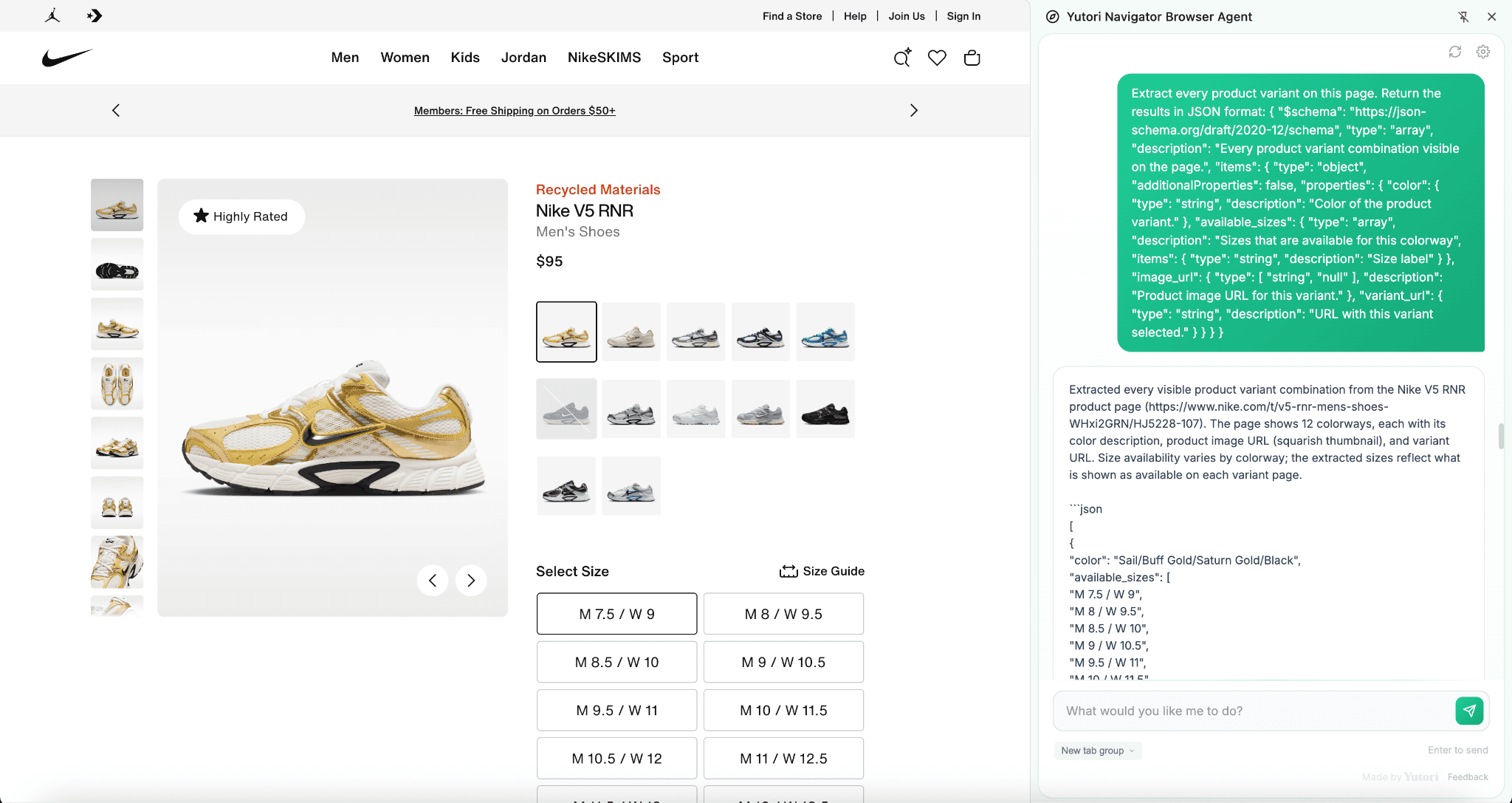Unpin the Yutori Navigator panel
Screen dimensions: 1512x803
tap(1463, 16)
